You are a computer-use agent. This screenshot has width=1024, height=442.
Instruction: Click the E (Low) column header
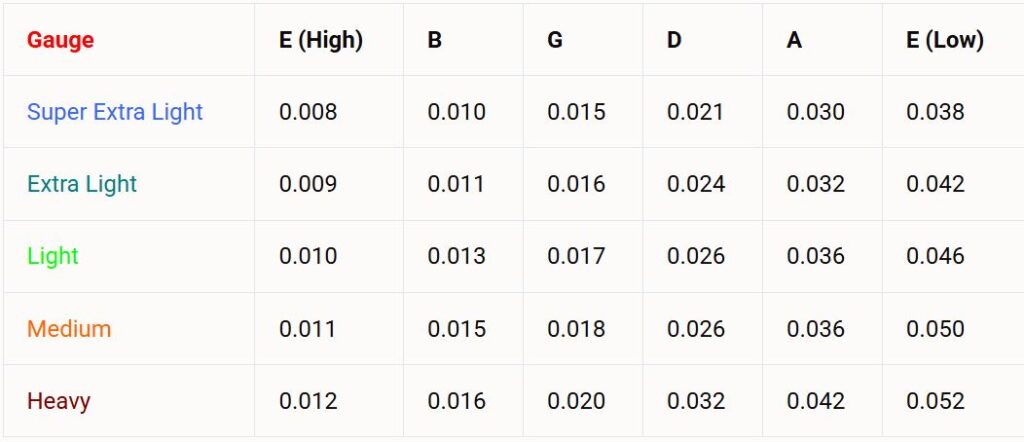click(945, 40)
